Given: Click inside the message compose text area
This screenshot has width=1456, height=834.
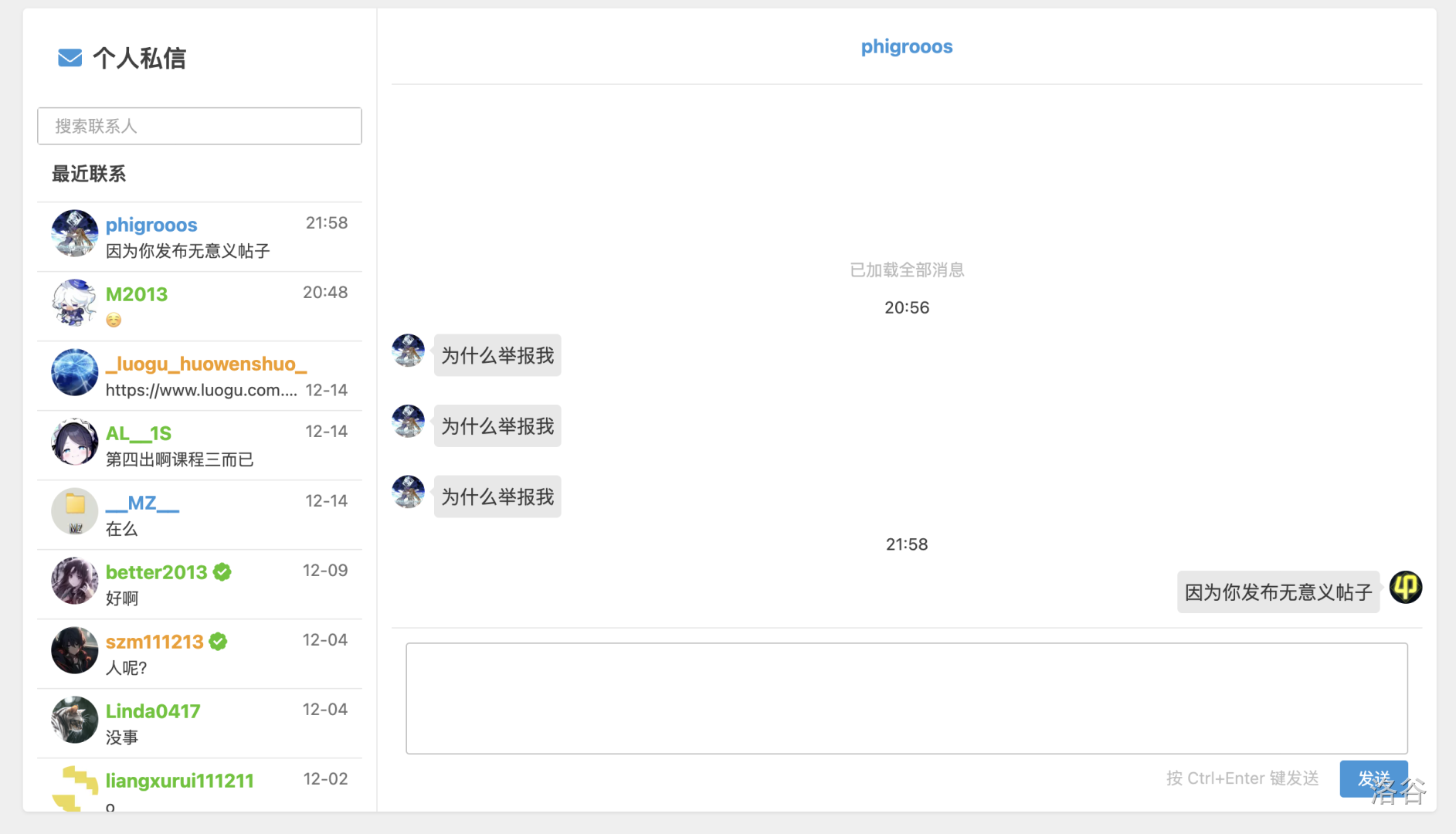Looking at the screenshot, I should (906, 698).
